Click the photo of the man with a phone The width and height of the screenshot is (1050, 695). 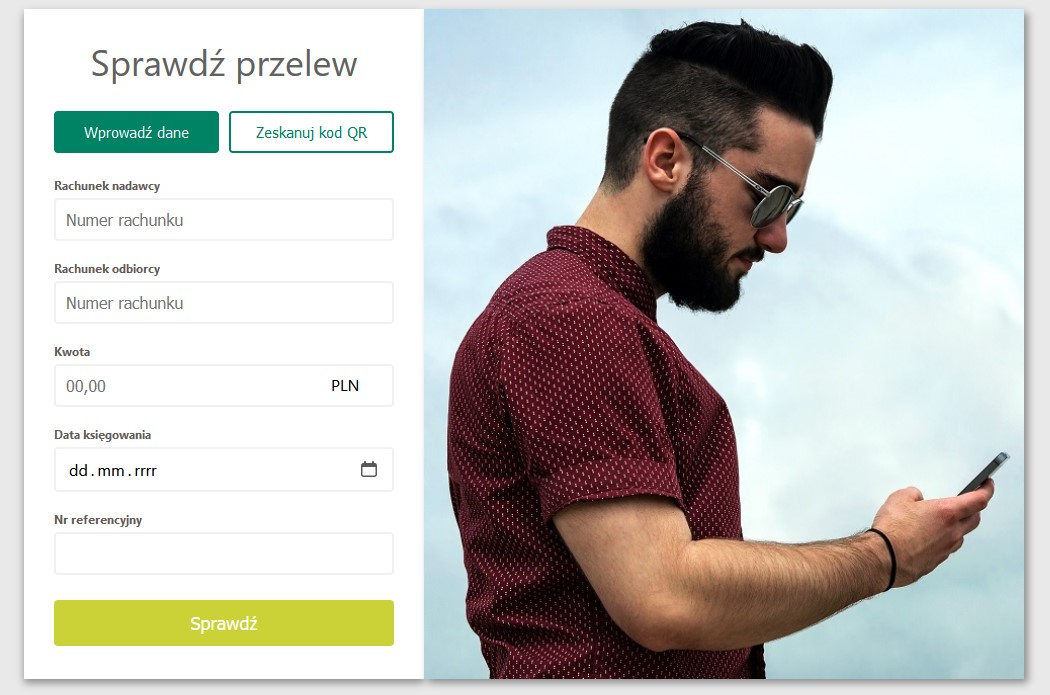coord(724,344)
